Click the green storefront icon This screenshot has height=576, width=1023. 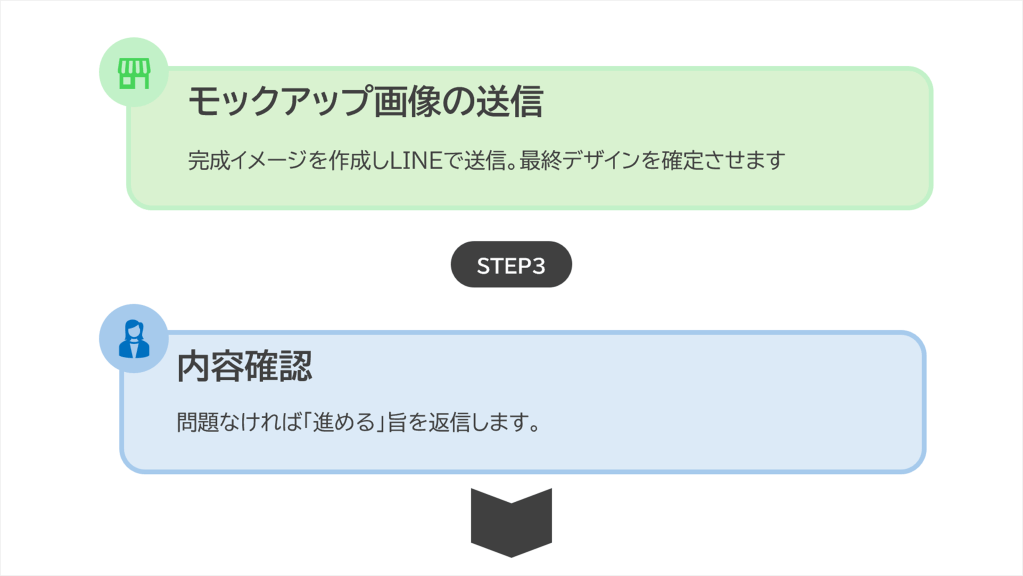click(x=133, y=73)
